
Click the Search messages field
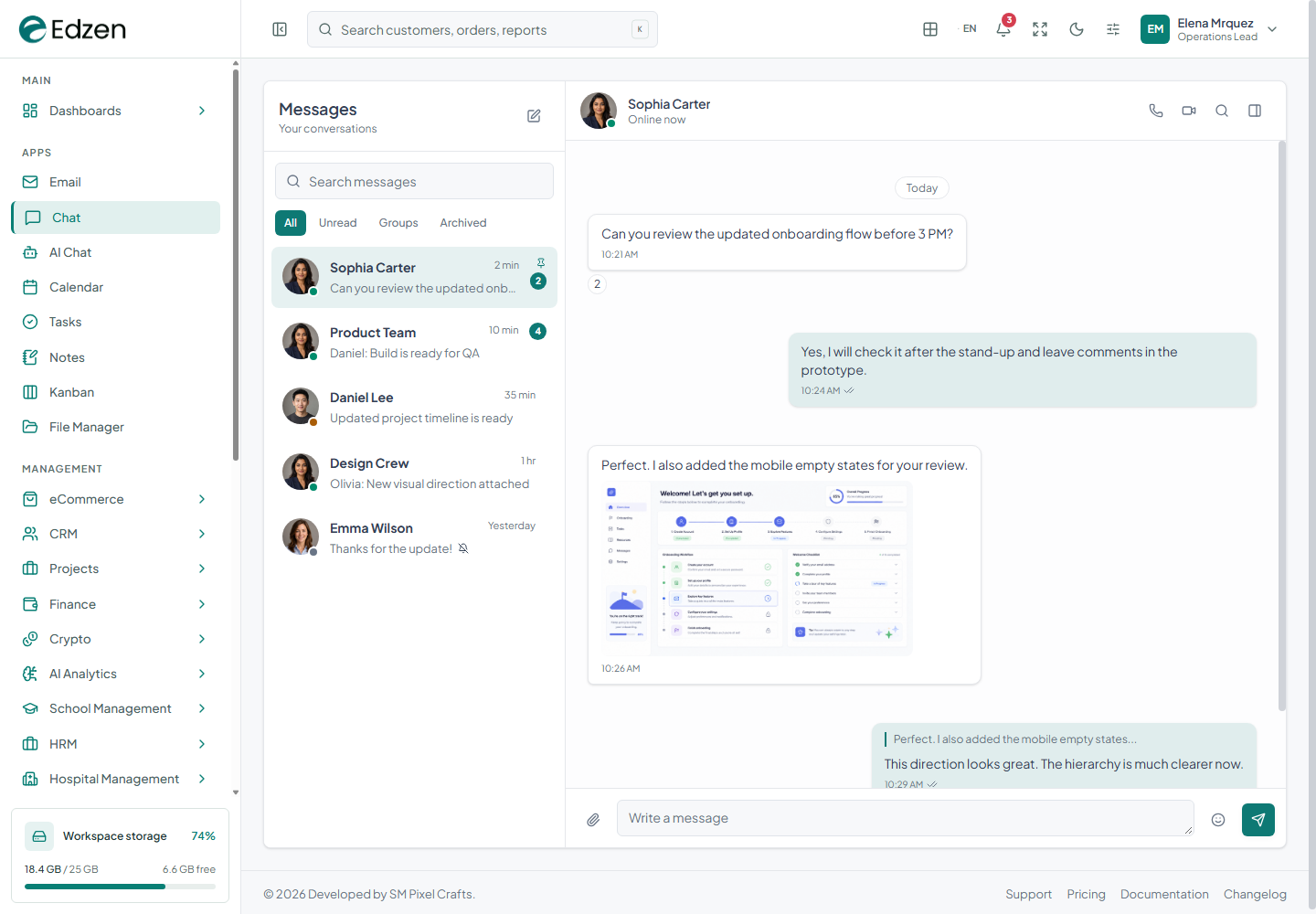click(414, 181)
